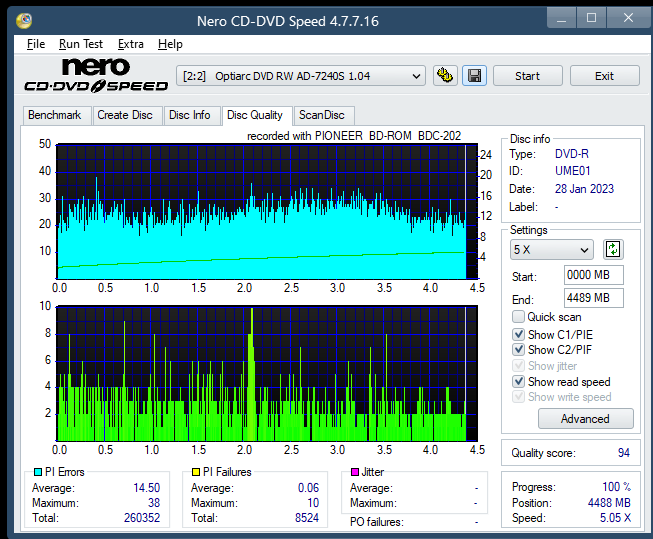
Task: Toggle the Show write speed checkbox
Action: (518, 397)
